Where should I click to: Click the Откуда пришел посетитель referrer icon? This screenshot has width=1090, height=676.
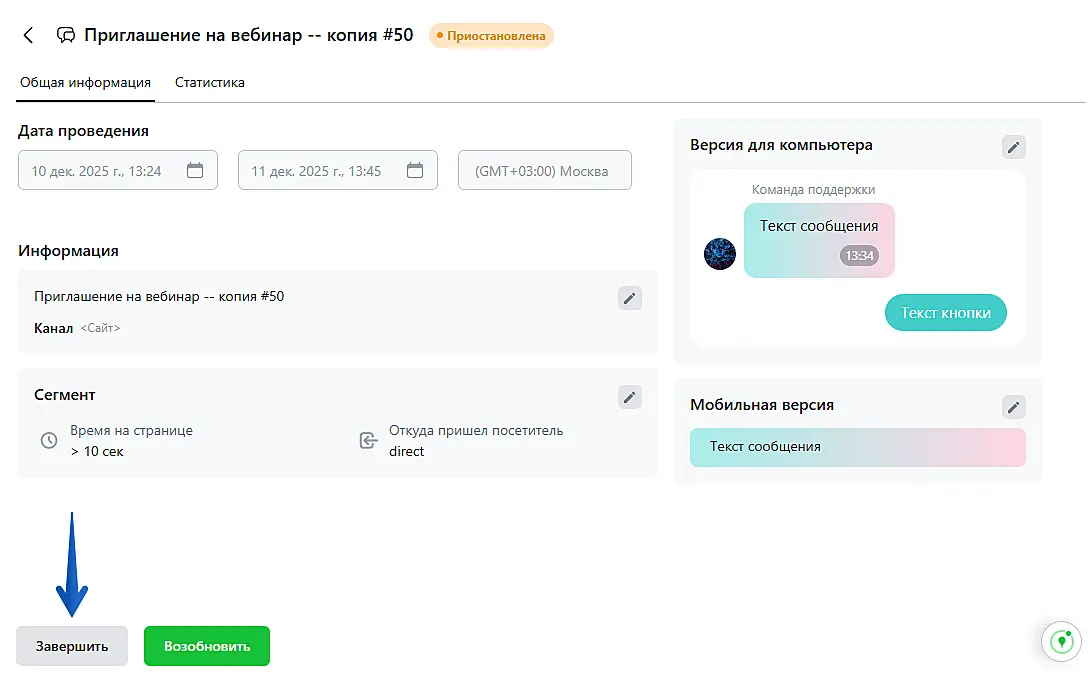tap(368, 441)
